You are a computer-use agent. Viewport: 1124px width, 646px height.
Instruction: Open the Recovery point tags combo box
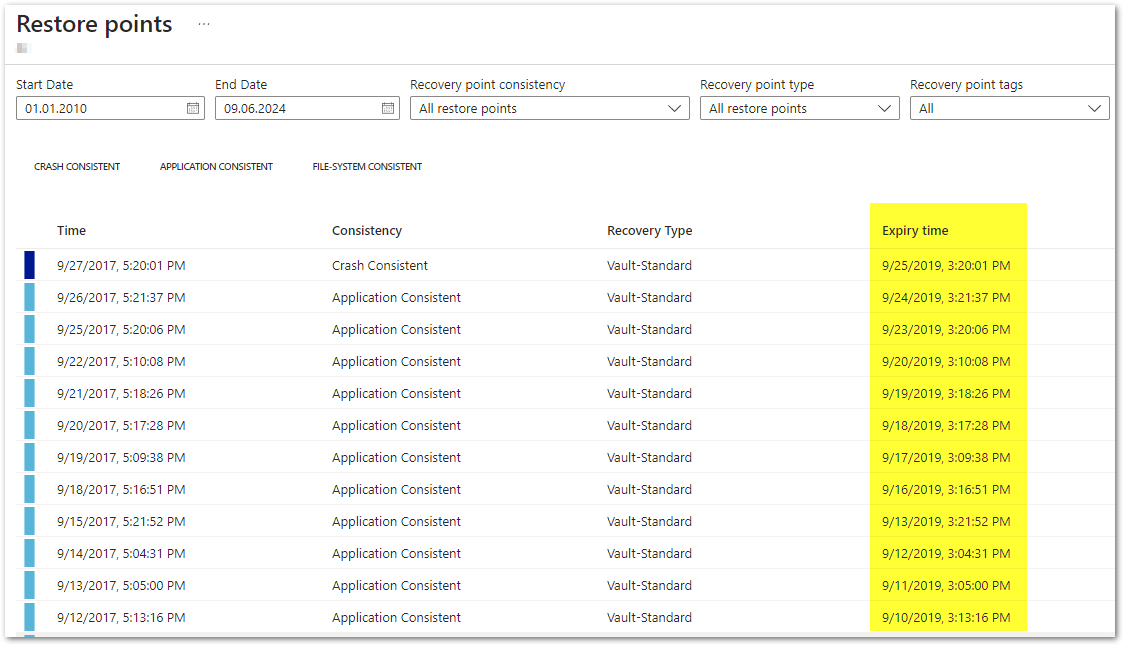(1009, 108)
